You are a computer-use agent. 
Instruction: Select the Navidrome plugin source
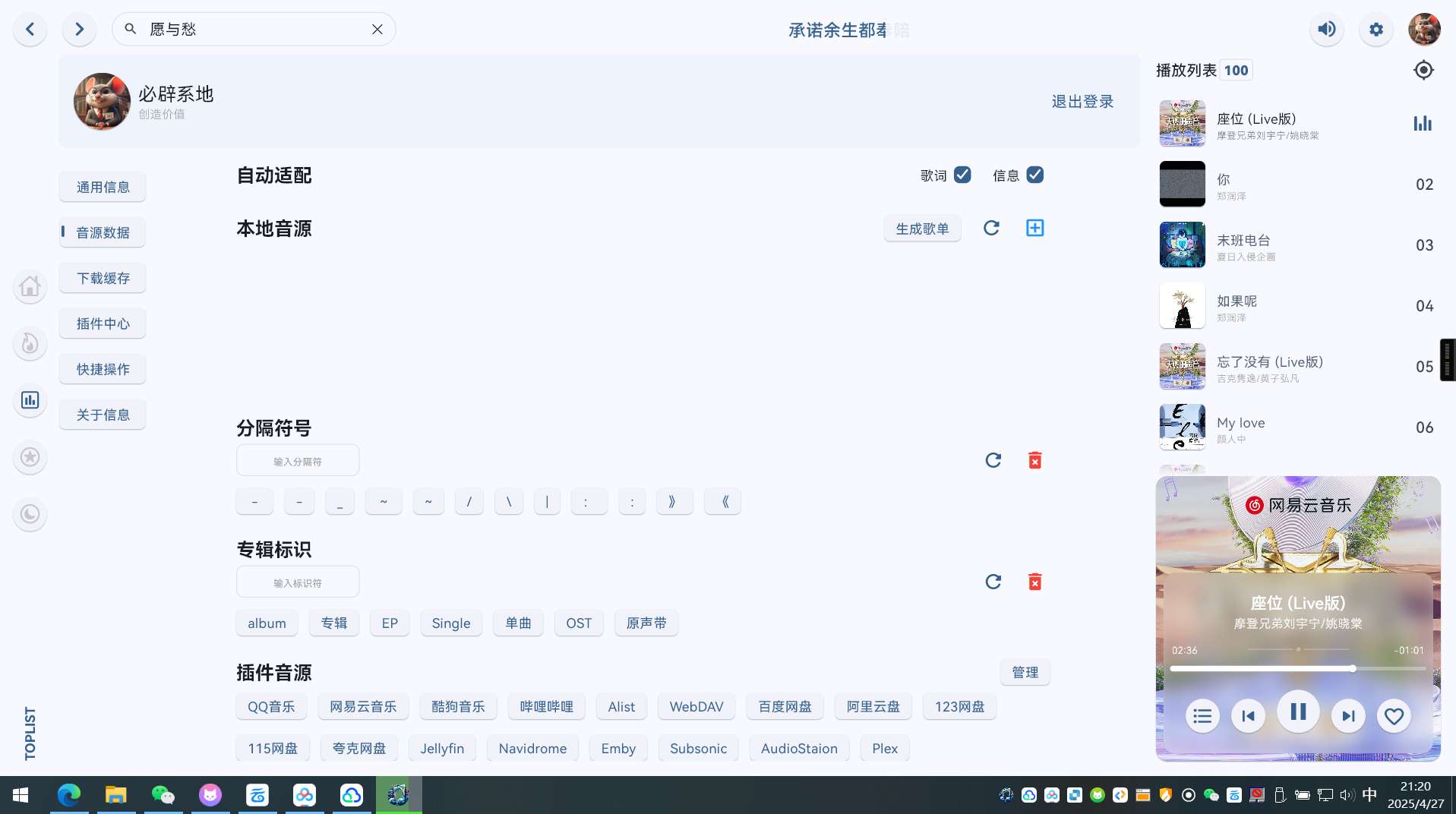pos(532,748)
